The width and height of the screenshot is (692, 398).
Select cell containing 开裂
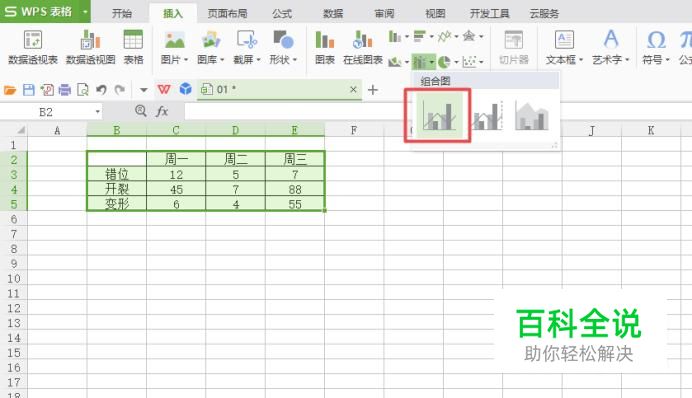[117, 189]
